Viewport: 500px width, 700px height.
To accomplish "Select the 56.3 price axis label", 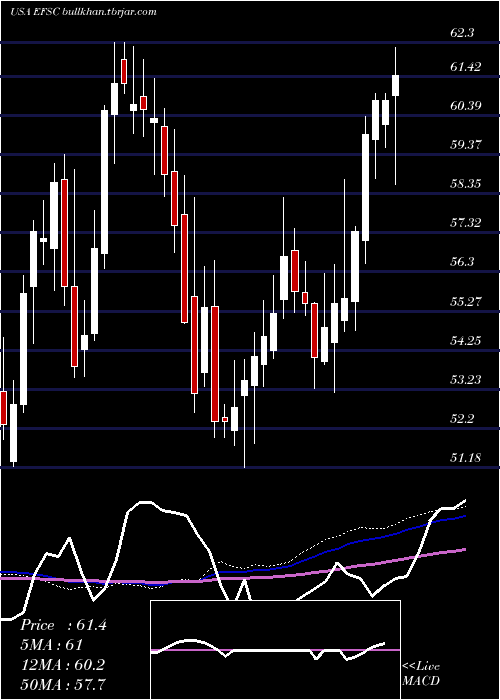I will click(x=463, y=262).
